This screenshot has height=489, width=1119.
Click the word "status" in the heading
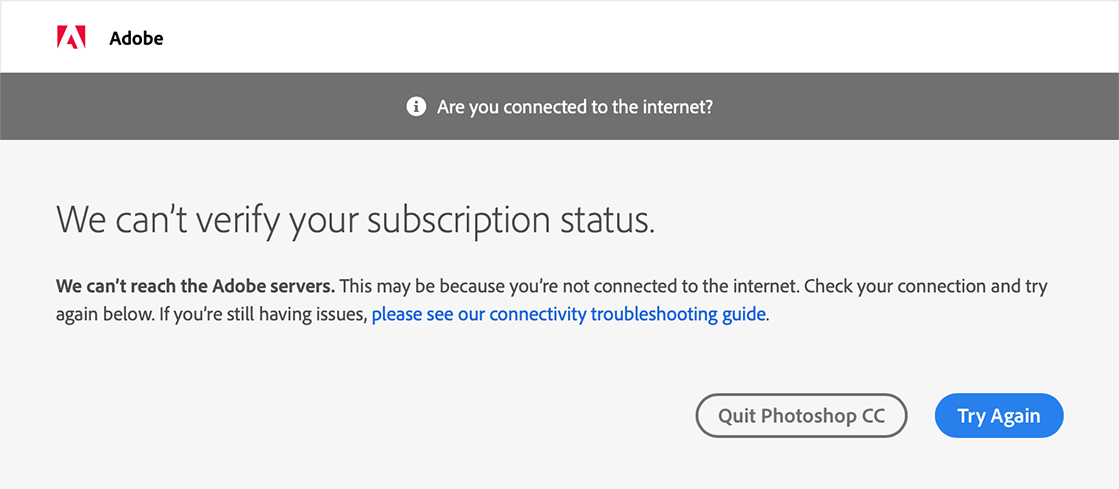[x=609, y=219]
